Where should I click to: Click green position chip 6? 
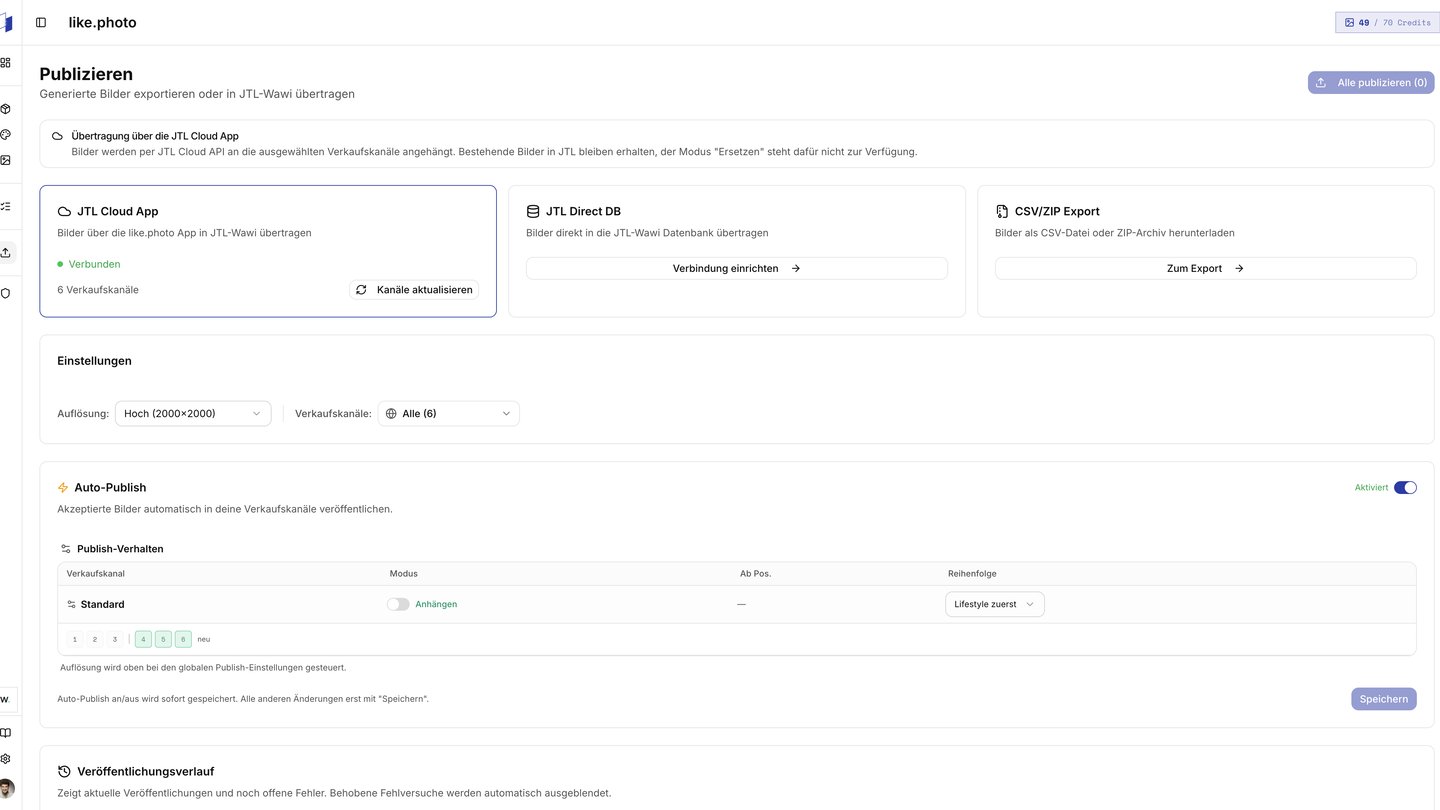pos(183,639)
